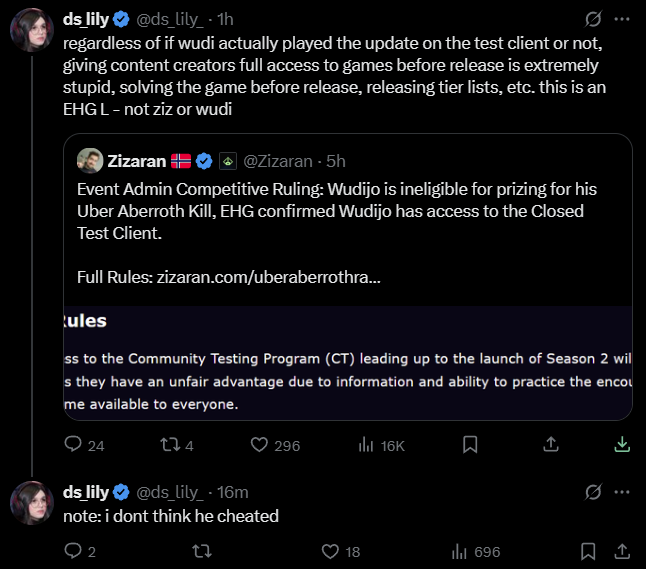Click the green download icon

[622, 444]
